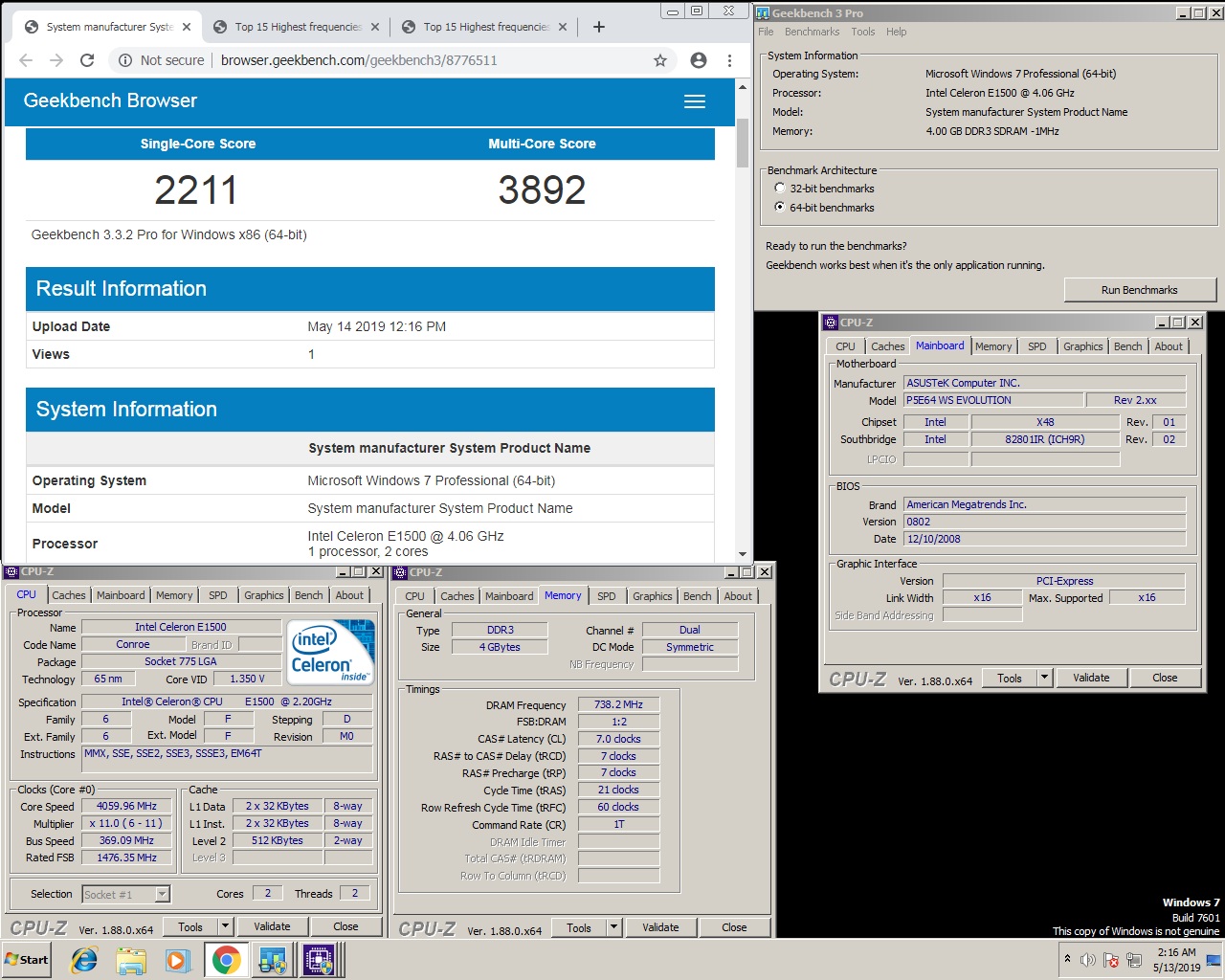Switch to Caches tab in CPU window
This screenshot has width=1225, height=980.
(69, 595)
